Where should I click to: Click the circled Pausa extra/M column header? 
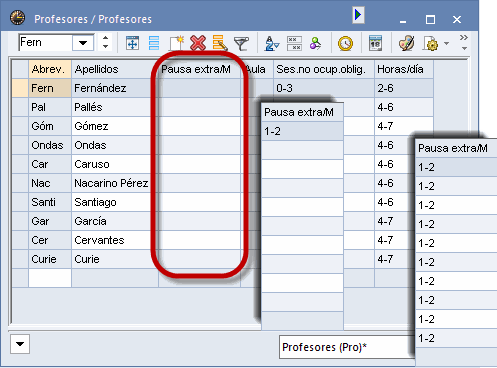coord(199,69)
